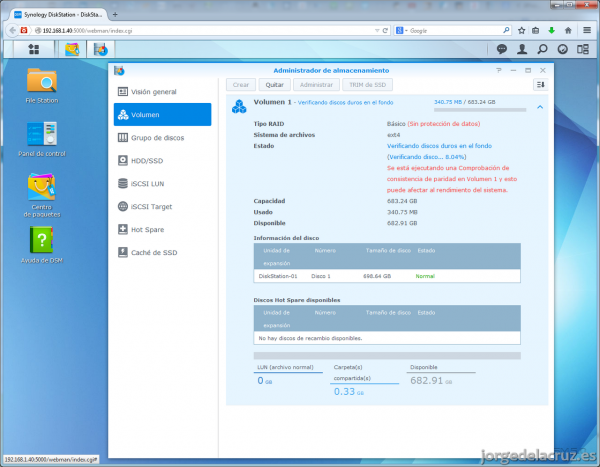Click the Disco 1 disk row
The width and height of the screenshot is (600, 467).
387,276
